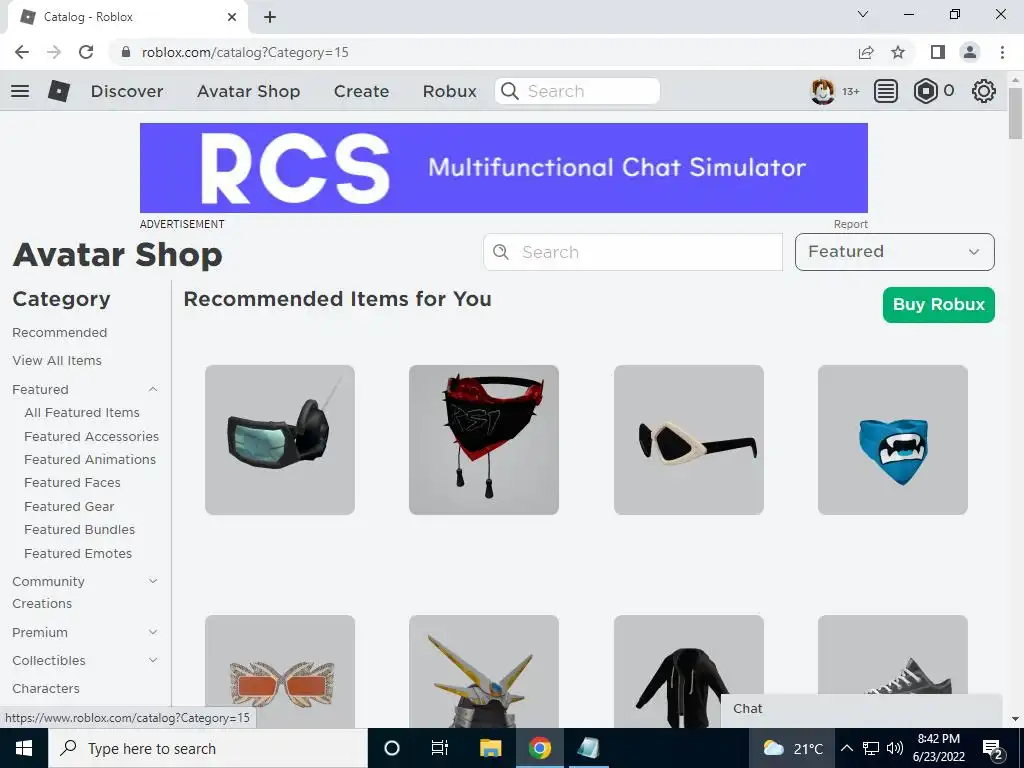This screenshot has width=1024, height=768.
Task: Report the advertisement
Action: (x=850, y=224)
